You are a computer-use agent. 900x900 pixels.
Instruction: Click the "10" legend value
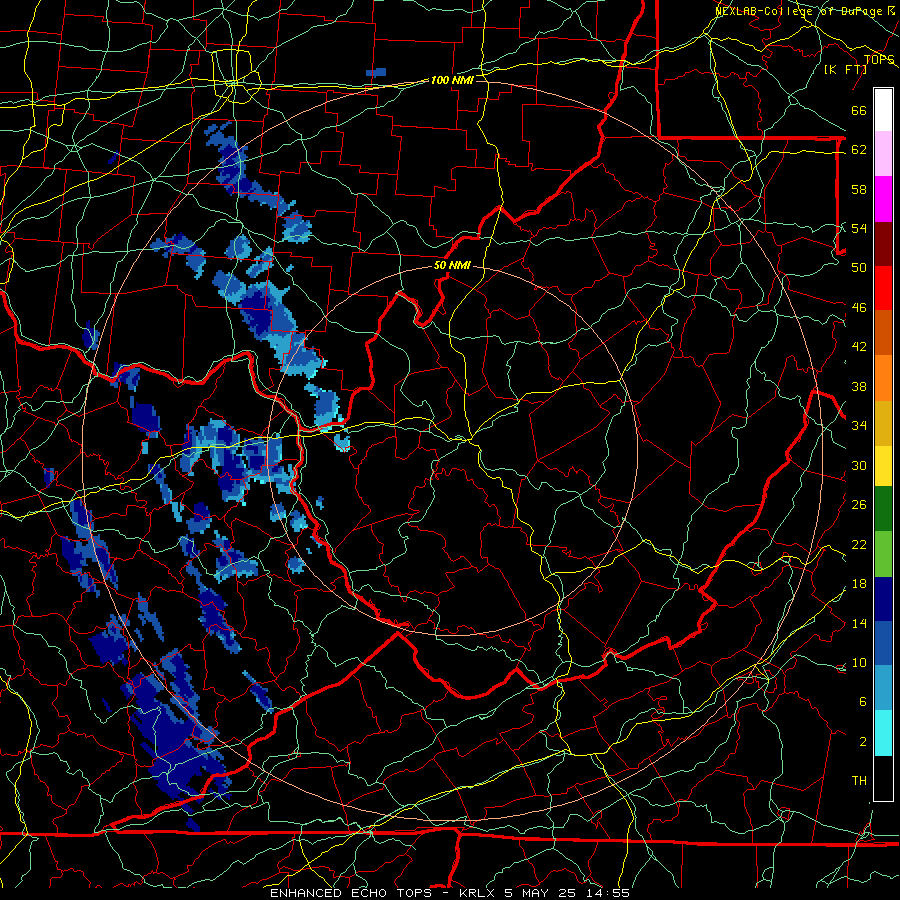pyautogui.click(x=859, y=662)
